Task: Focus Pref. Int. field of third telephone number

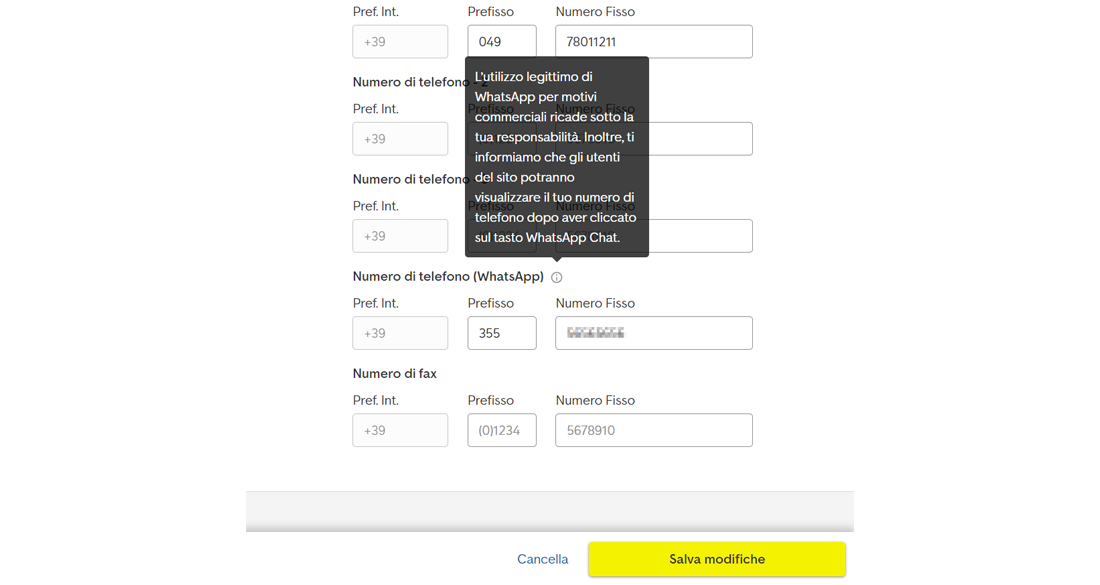Action: coord(400,236)
